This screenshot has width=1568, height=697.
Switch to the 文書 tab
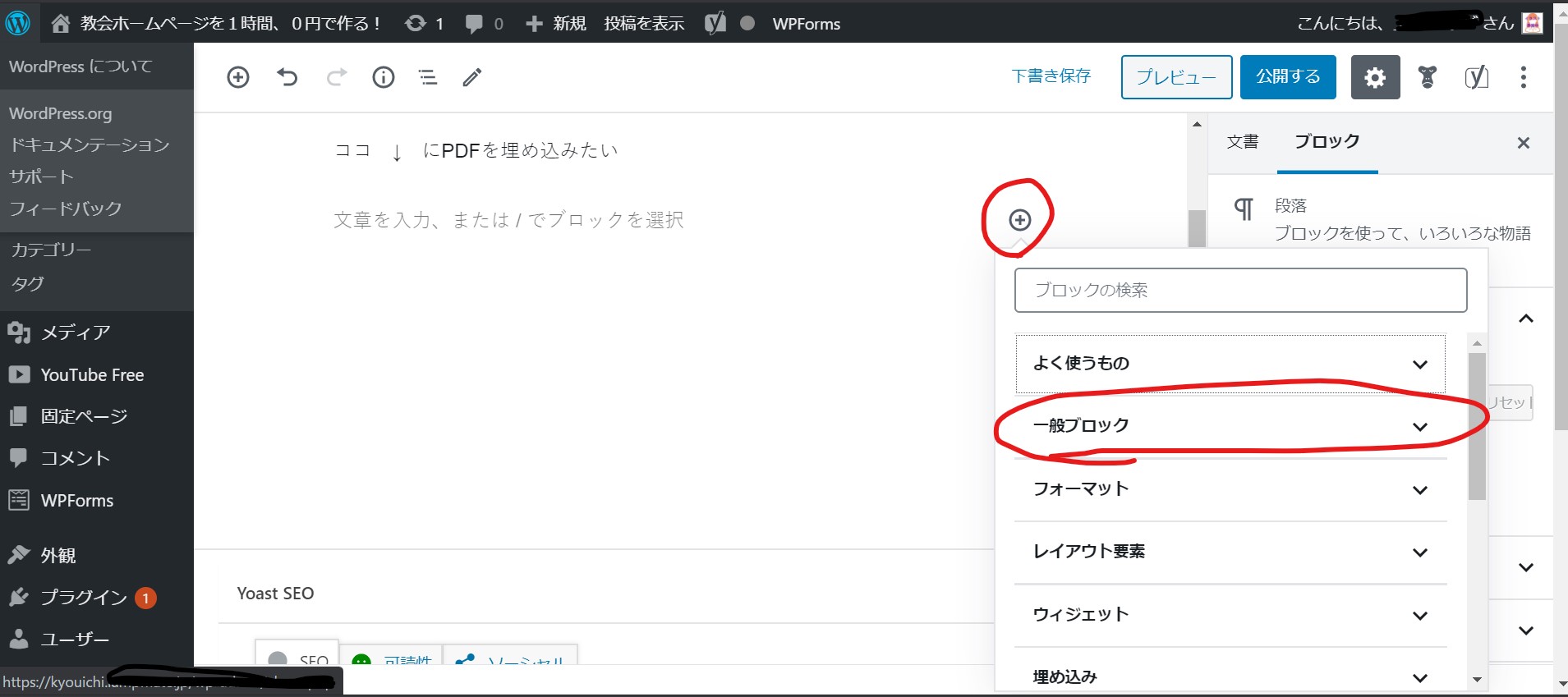click(x=1242, y=142)
